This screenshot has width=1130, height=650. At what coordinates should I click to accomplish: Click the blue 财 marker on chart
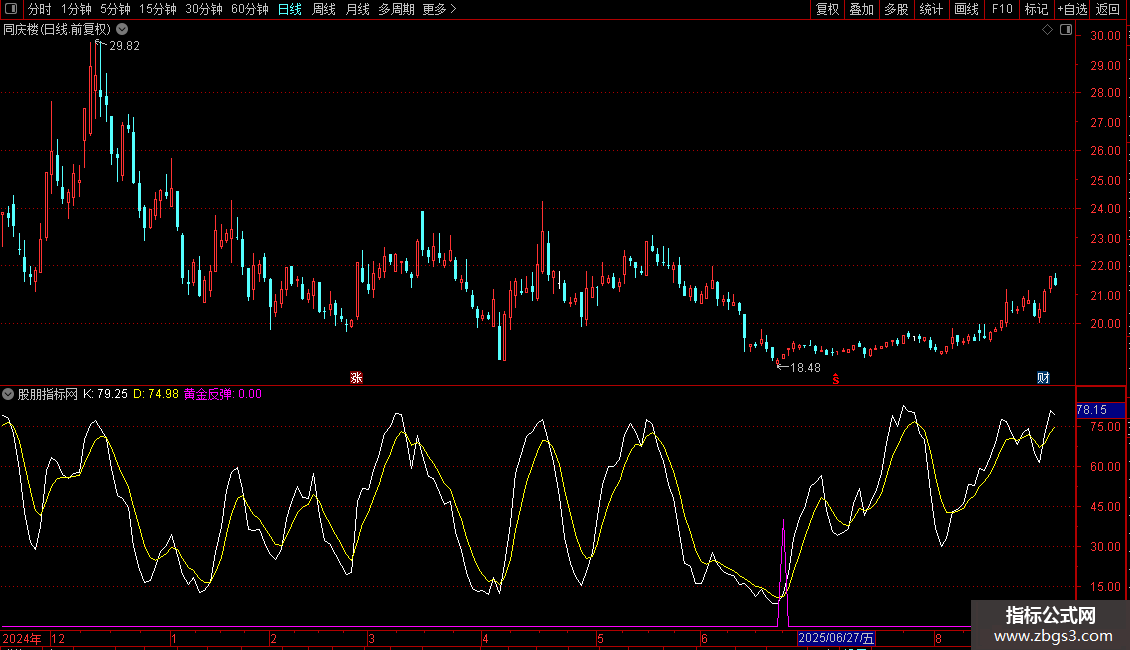(1043, 378)
